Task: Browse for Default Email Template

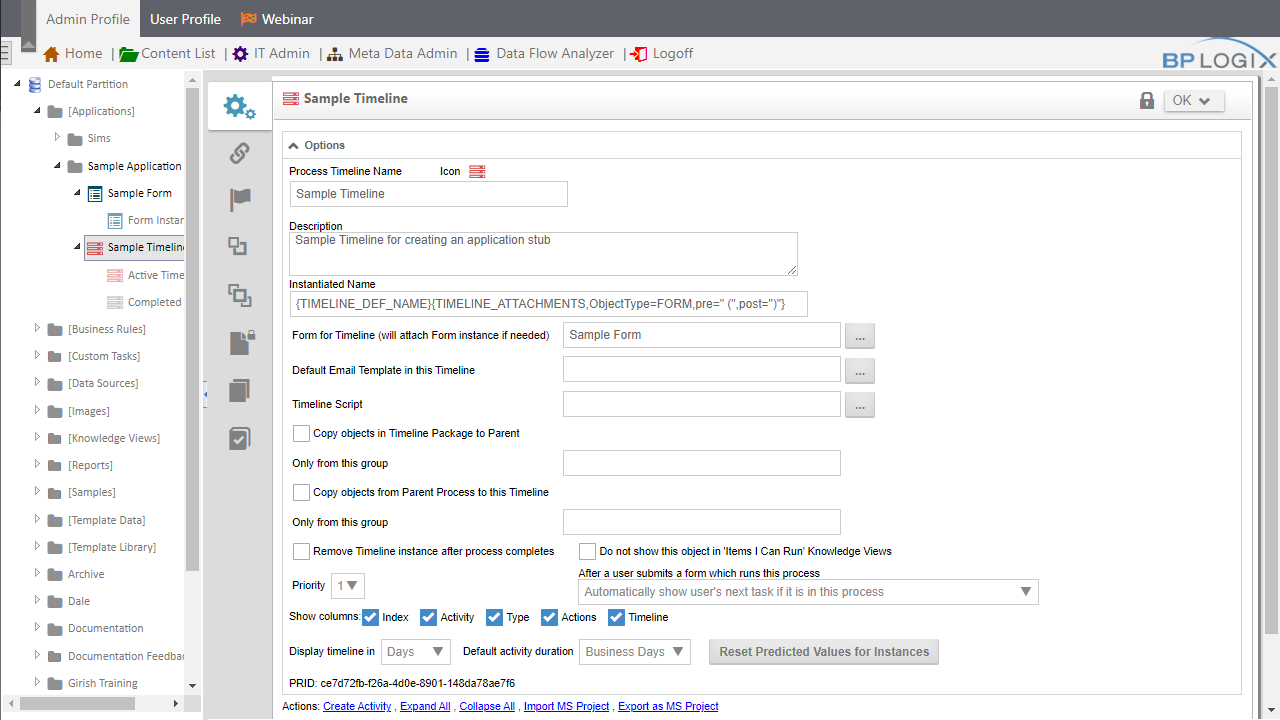Action: click(860, 371)
